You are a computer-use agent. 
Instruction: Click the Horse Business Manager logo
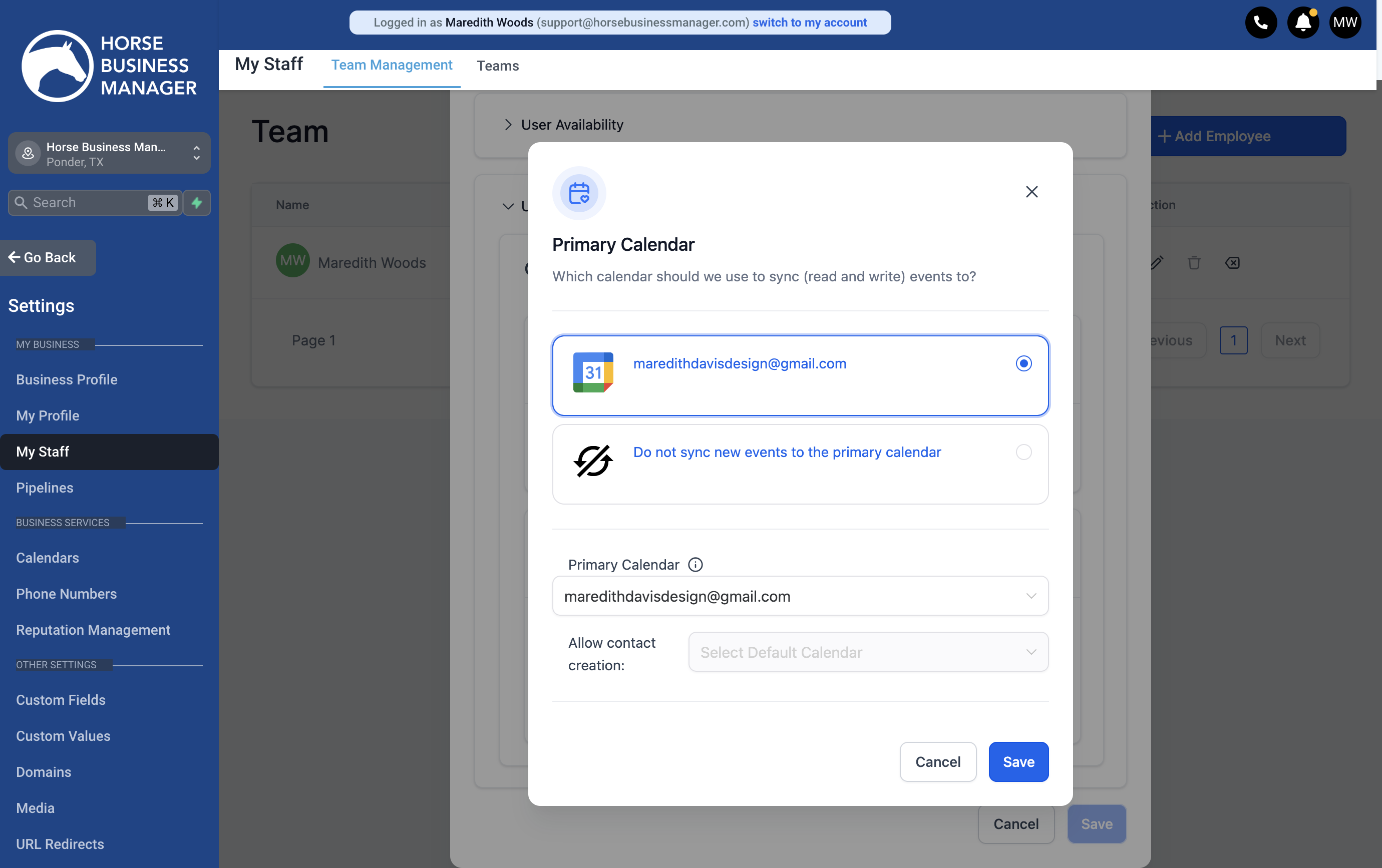tap(109, 66)
